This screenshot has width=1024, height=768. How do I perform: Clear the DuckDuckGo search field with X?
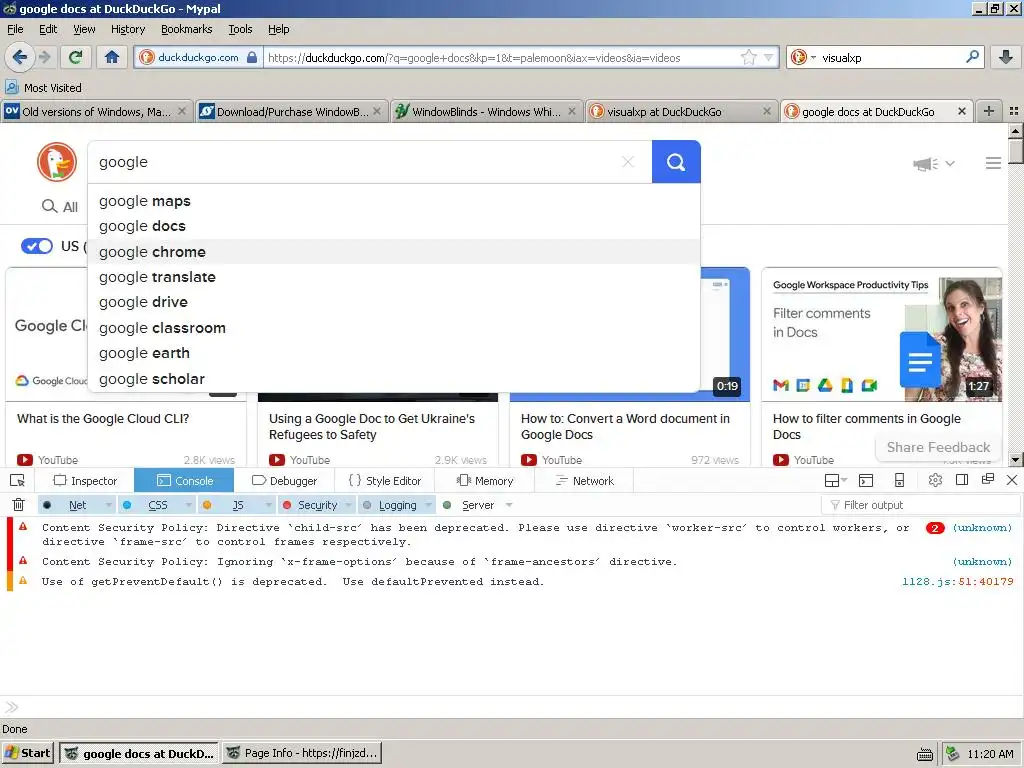(x=628, y=162)
